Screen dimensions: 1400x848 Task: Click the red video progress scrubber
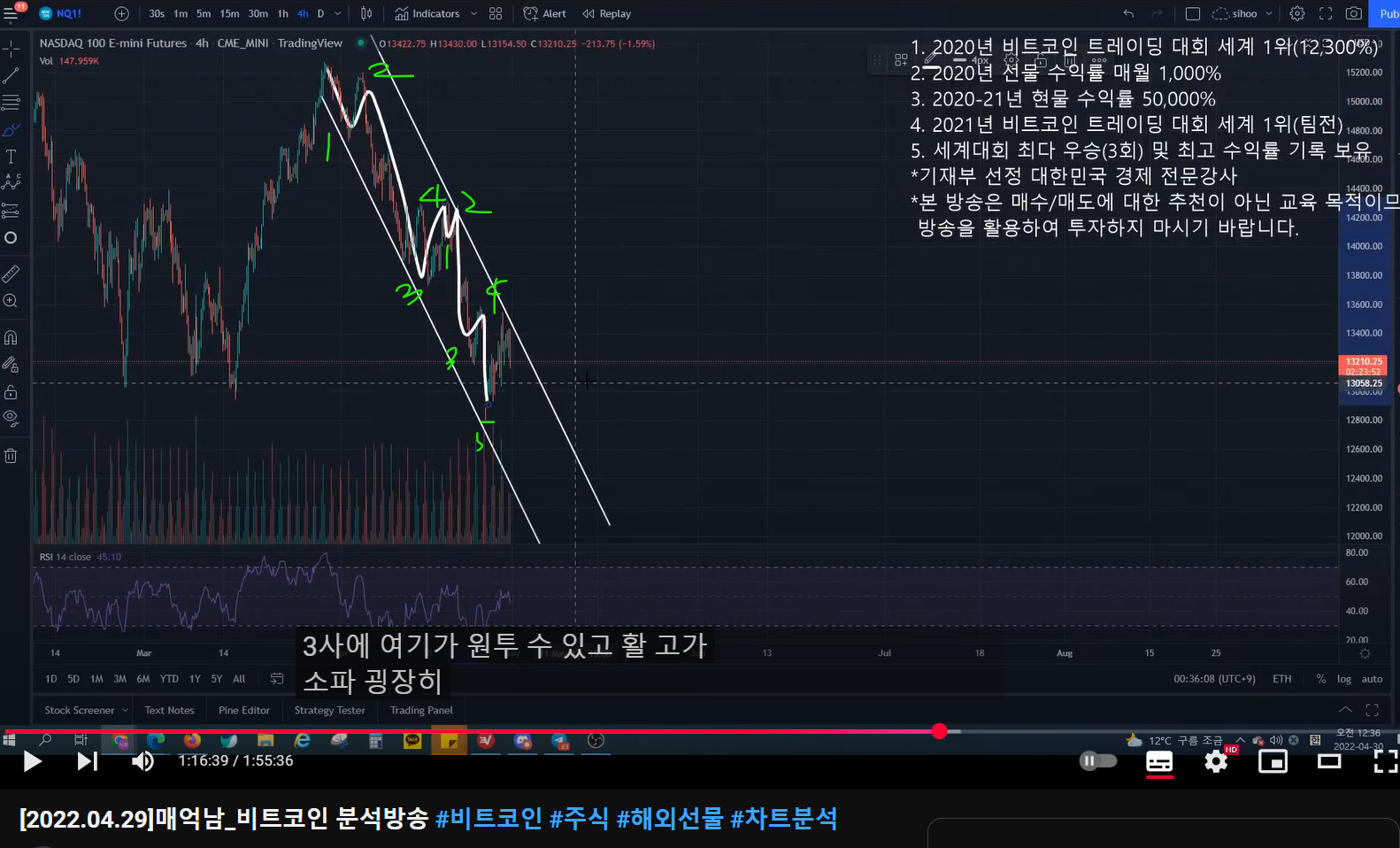pyautogui.click(x=939, y=731)
